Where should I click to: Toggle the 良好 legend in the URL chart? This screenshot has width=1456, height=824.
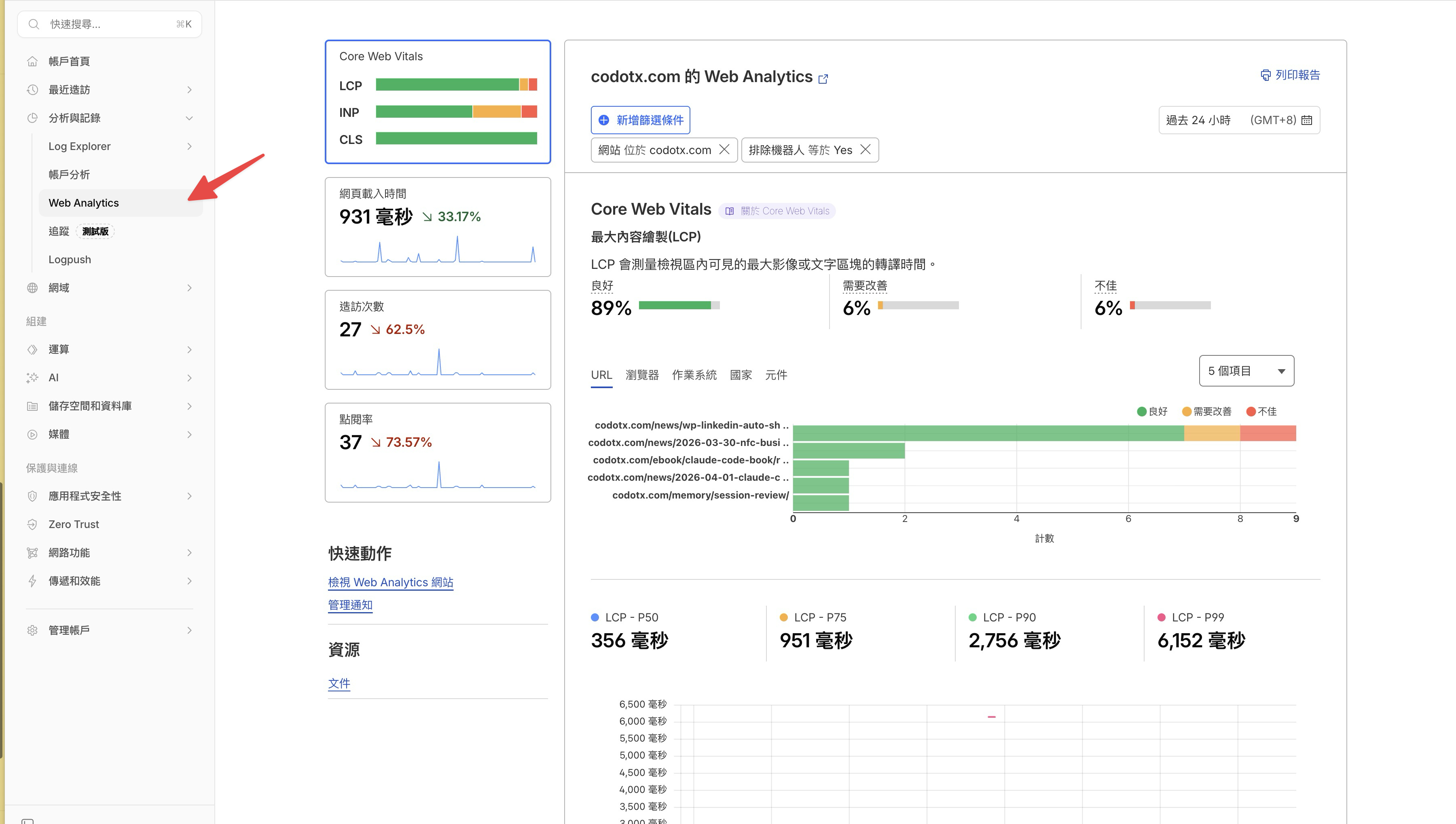pos(1152,412)
